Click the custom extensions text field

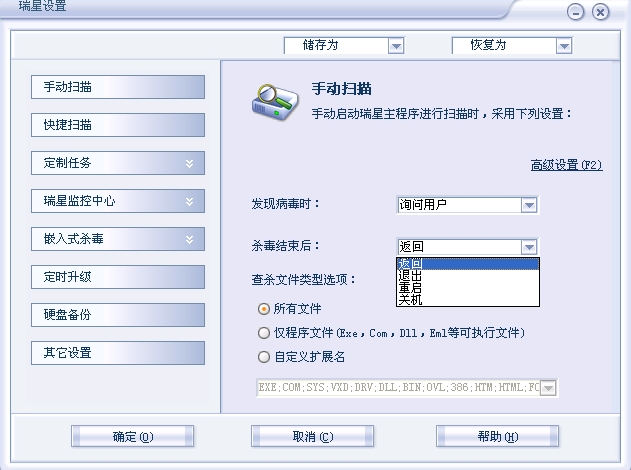[398, 388]
